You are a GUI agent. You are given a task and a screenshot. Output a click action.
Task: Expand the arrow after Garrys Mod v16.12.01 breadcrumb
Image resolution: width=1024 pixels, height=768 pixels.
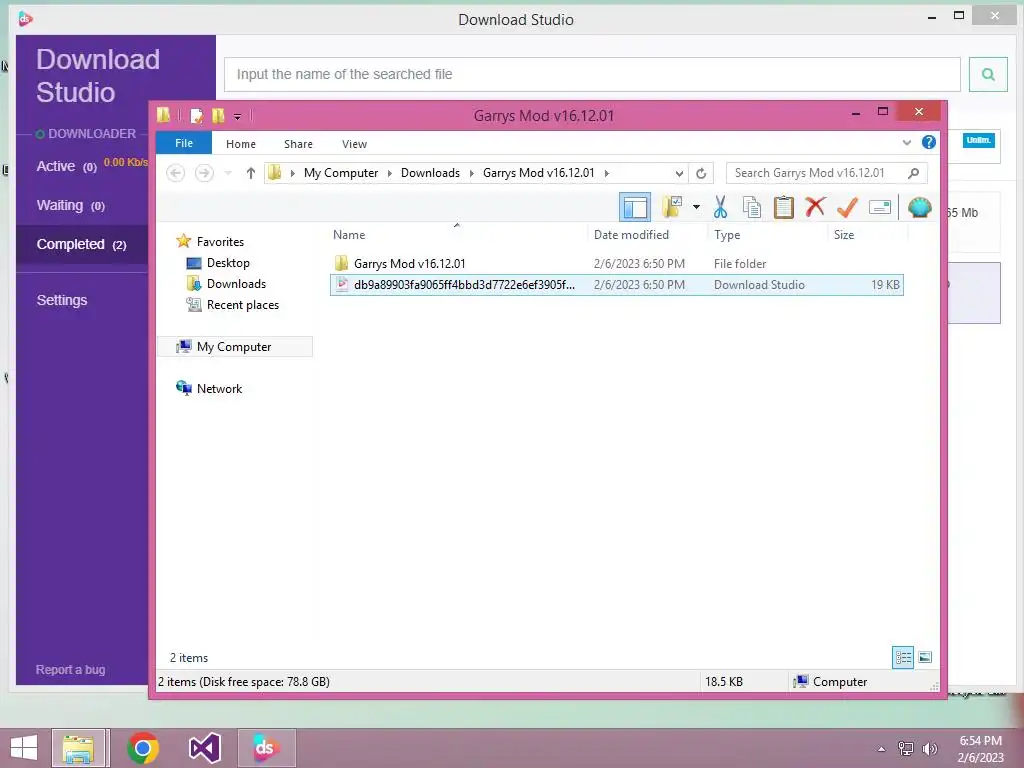[x=607, y=173]
